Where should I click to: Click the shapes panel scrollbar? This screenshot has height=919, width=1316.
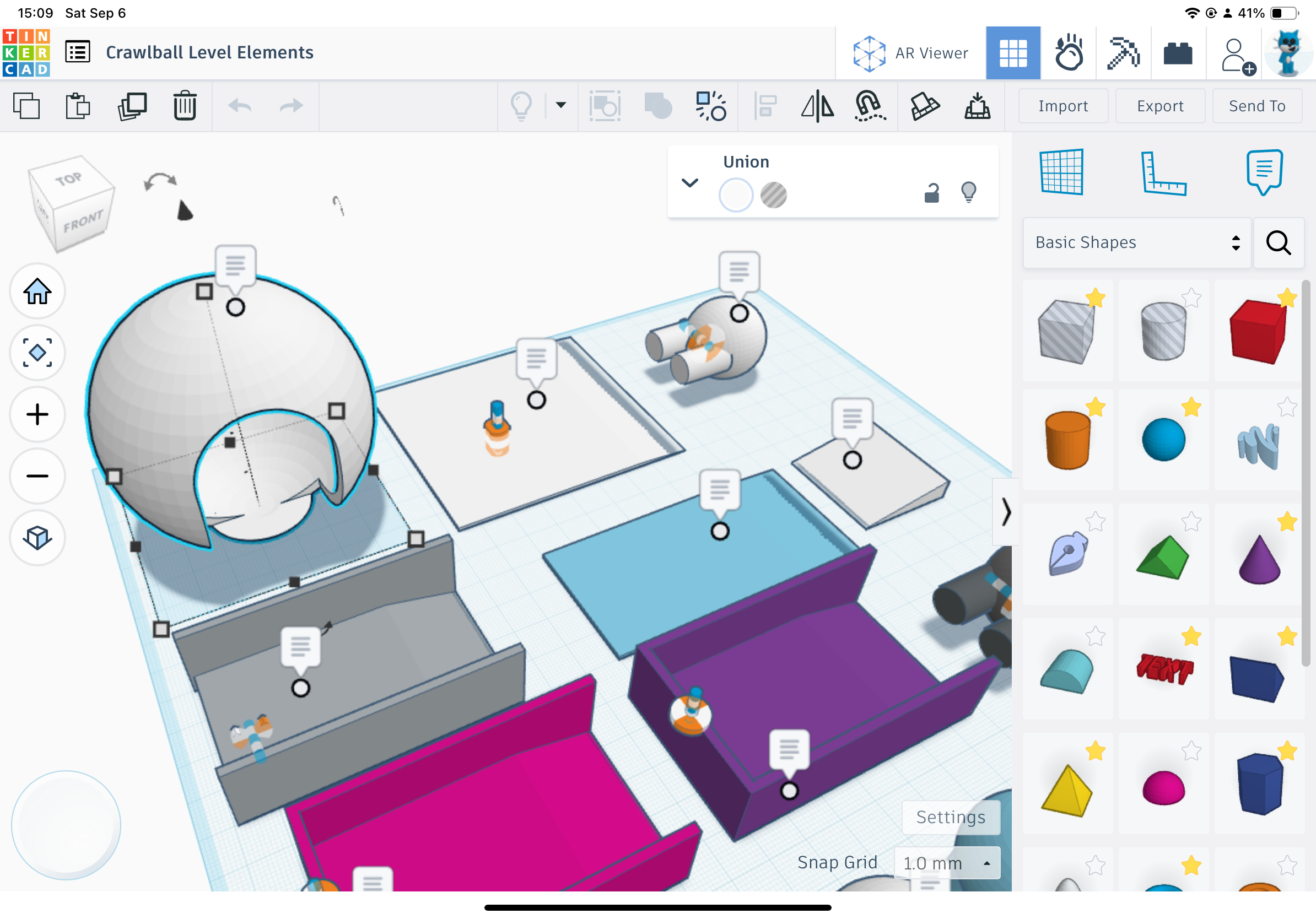[x=1305, y=474]
